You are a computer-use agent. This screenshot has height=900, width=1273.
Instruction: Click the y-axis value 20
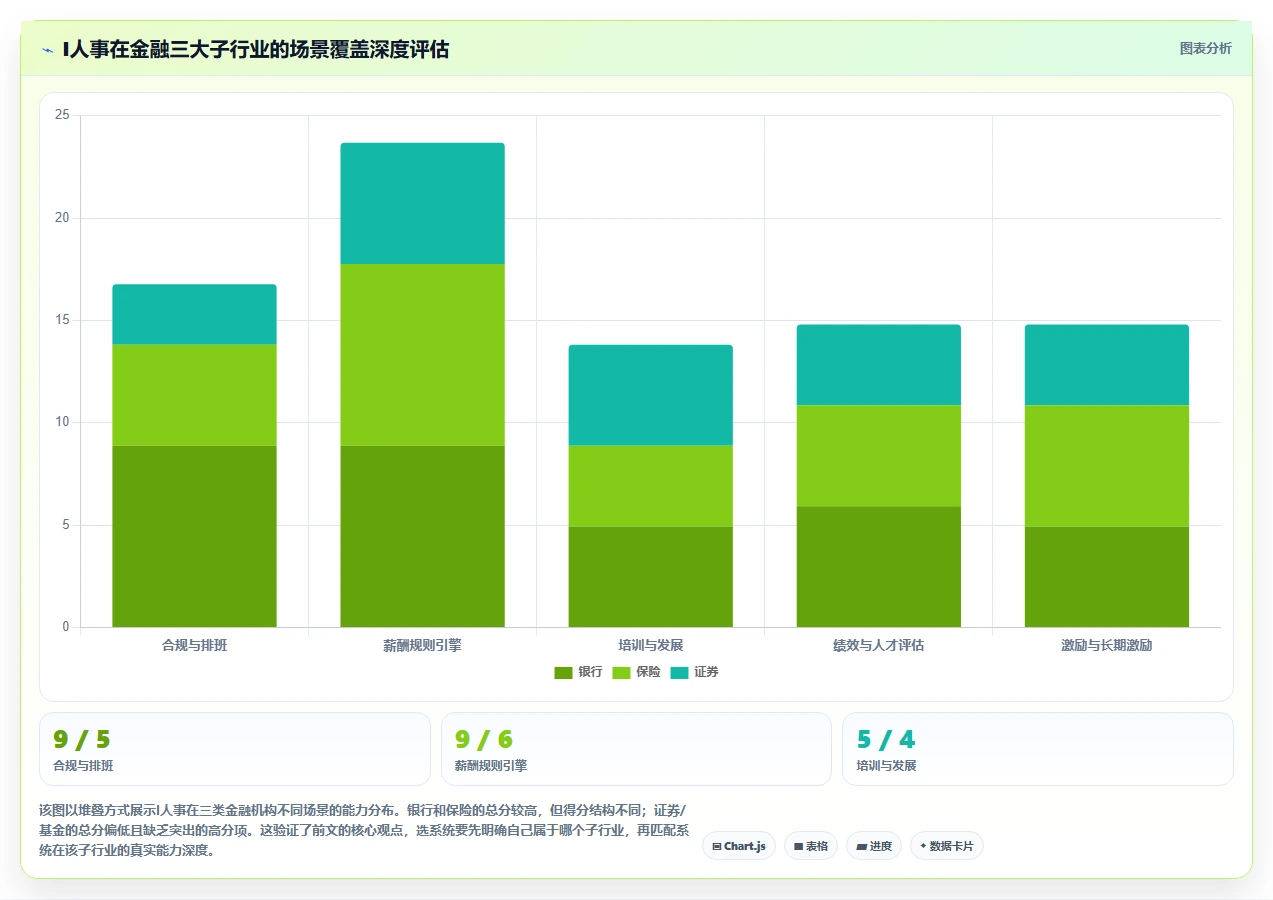[x=62, y=218]
